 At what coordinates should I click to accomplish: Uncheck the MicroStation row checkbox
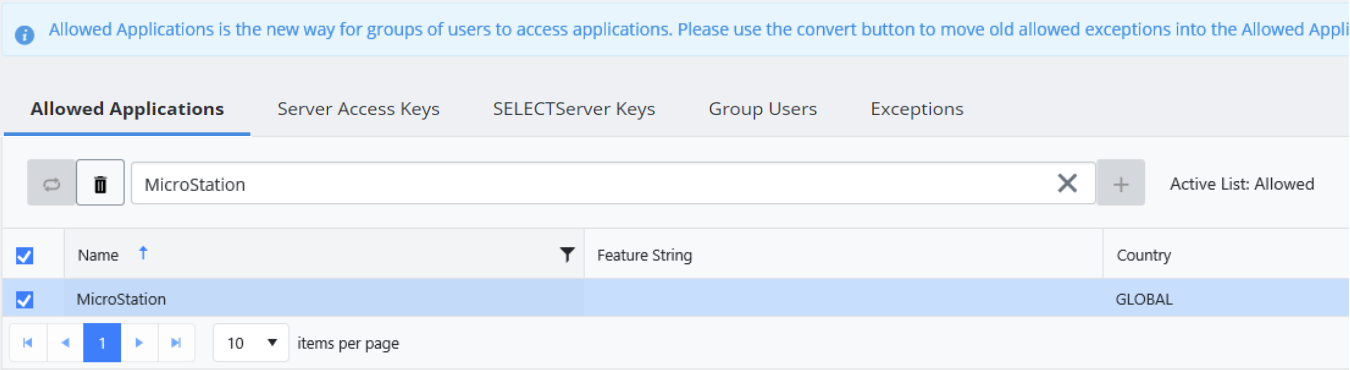pyautogui.click(x=25, y=299)
